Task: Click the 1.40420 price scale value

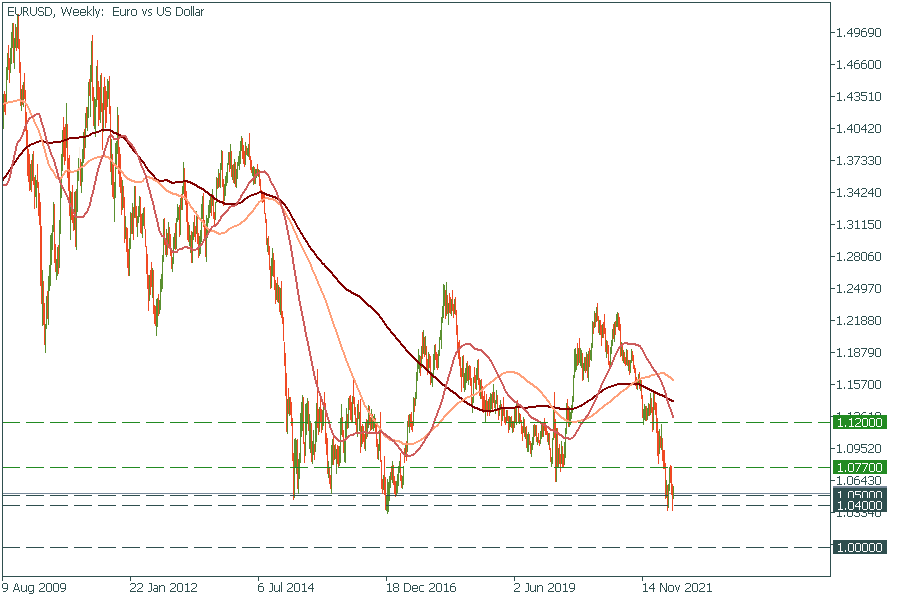Action: pyautogui.click(x=858, y=129)
